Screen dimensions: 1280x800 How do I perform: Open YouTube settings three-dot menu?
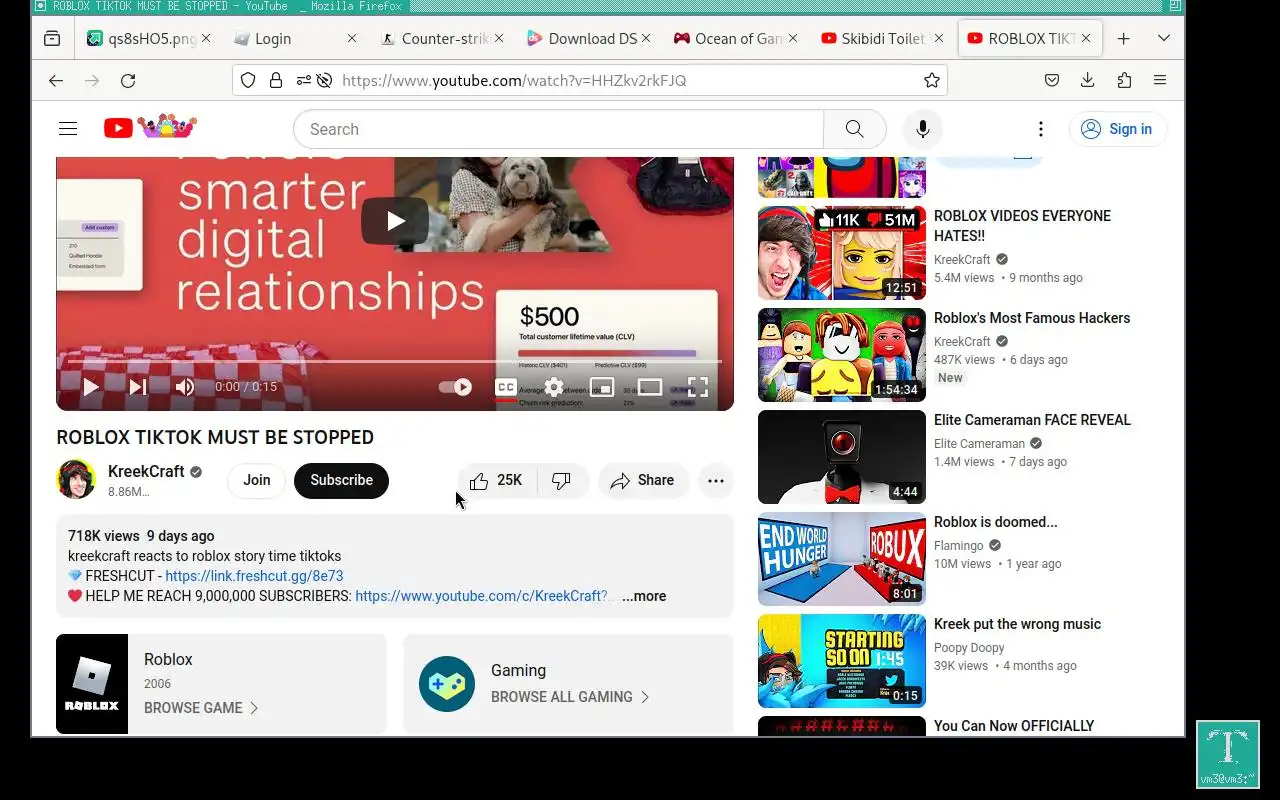tap(1041, 129)
